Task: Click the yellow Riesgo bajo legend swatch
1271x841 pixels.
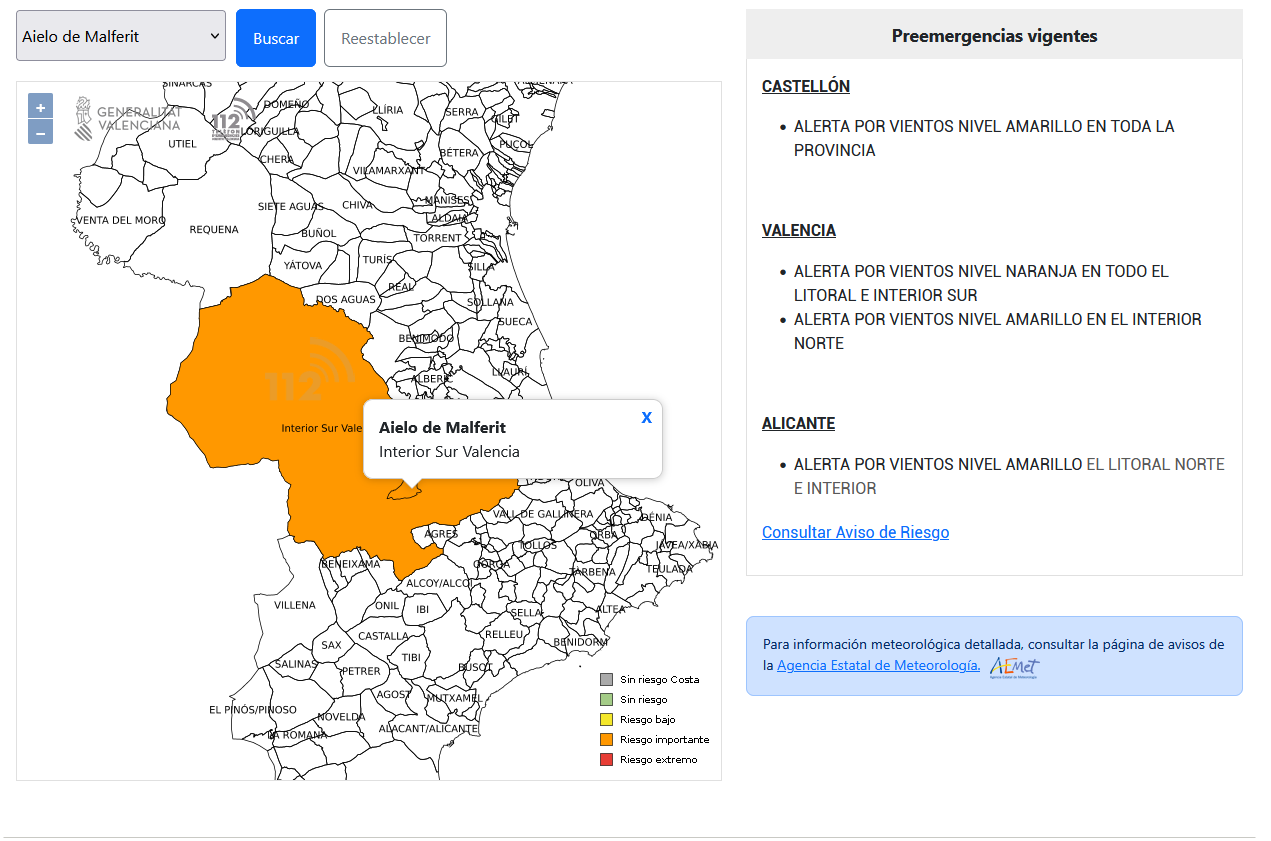Action: (x=606, y=720)
